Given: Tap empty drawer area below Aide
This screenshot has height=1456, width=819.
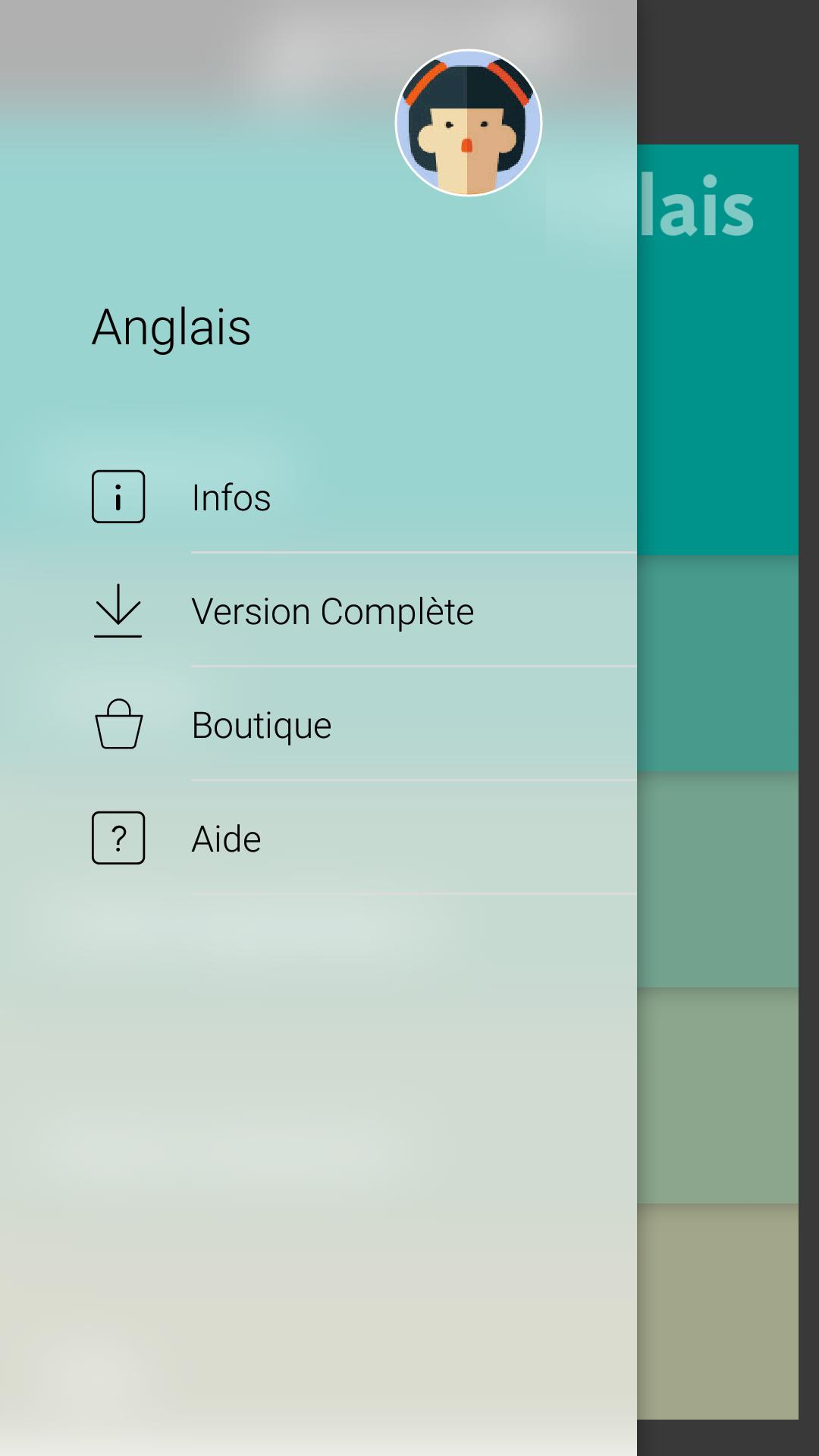Looking at the screenshot, I should pyautogui.click(x=318, y=1175).
